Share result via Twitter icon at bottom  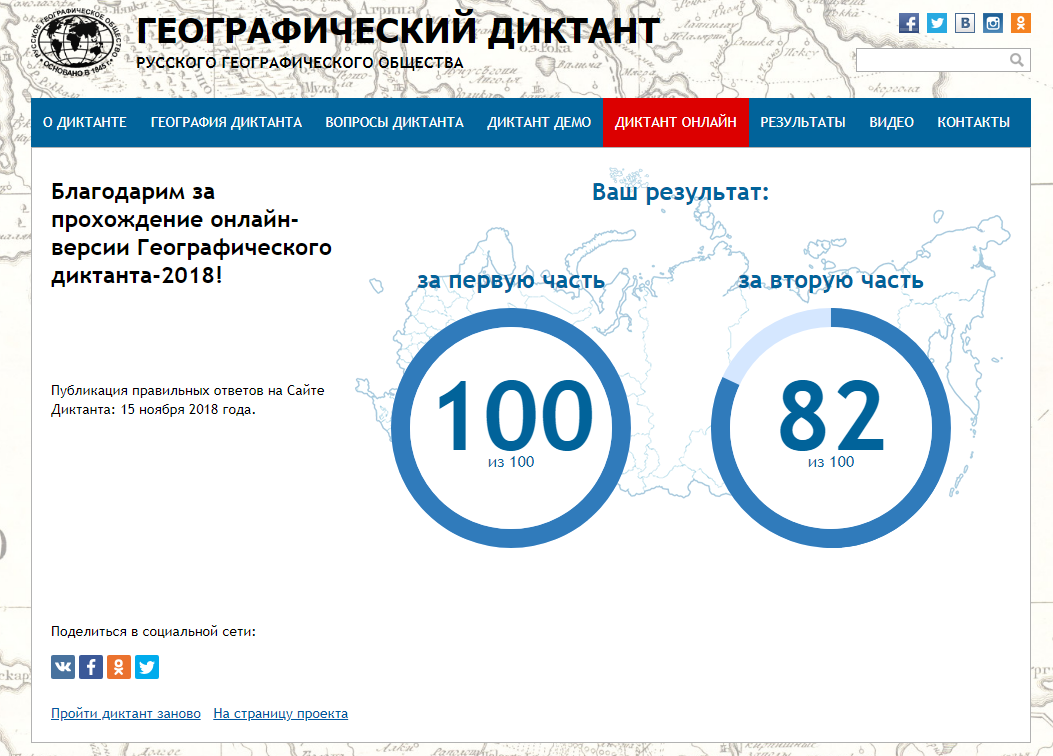(x=147, y=667)
